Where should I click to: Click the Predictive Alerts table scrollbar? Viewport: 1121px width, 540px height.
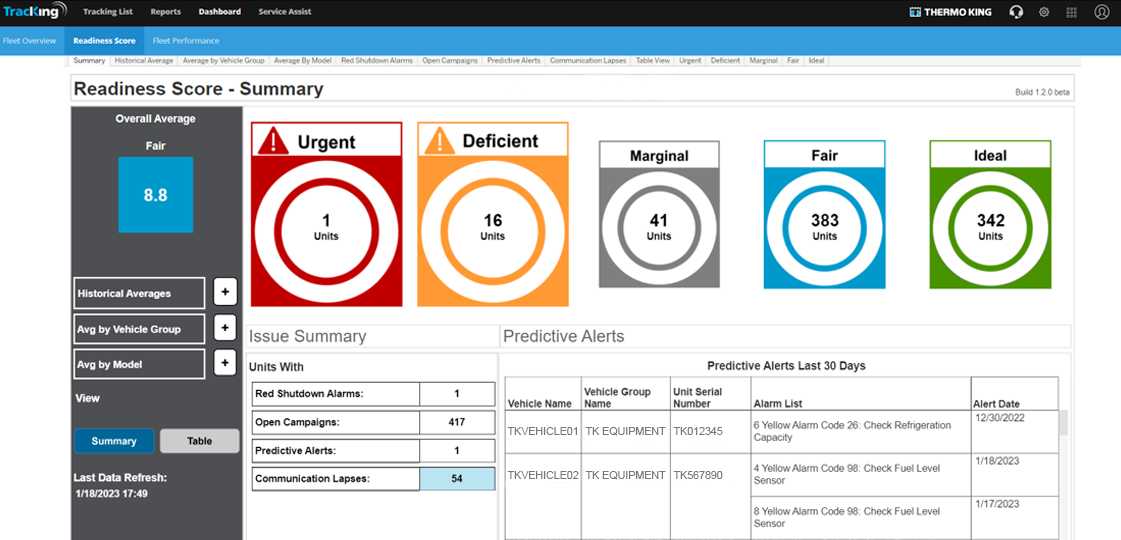coord(1064,423)
